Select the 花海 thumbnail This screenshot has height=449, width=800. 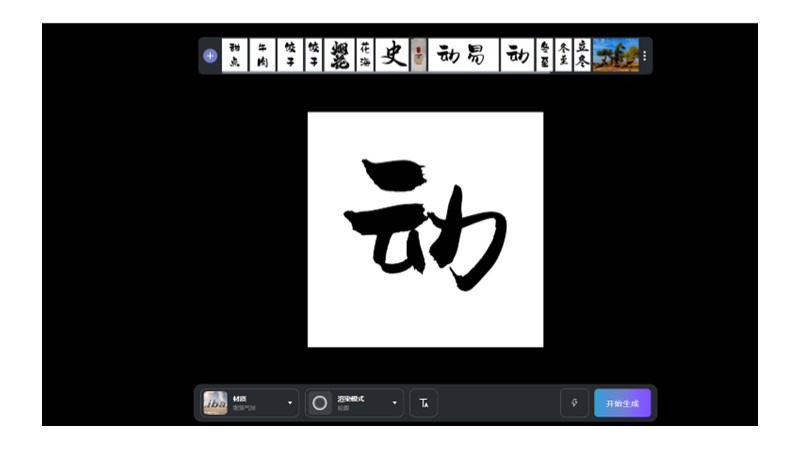365,56
